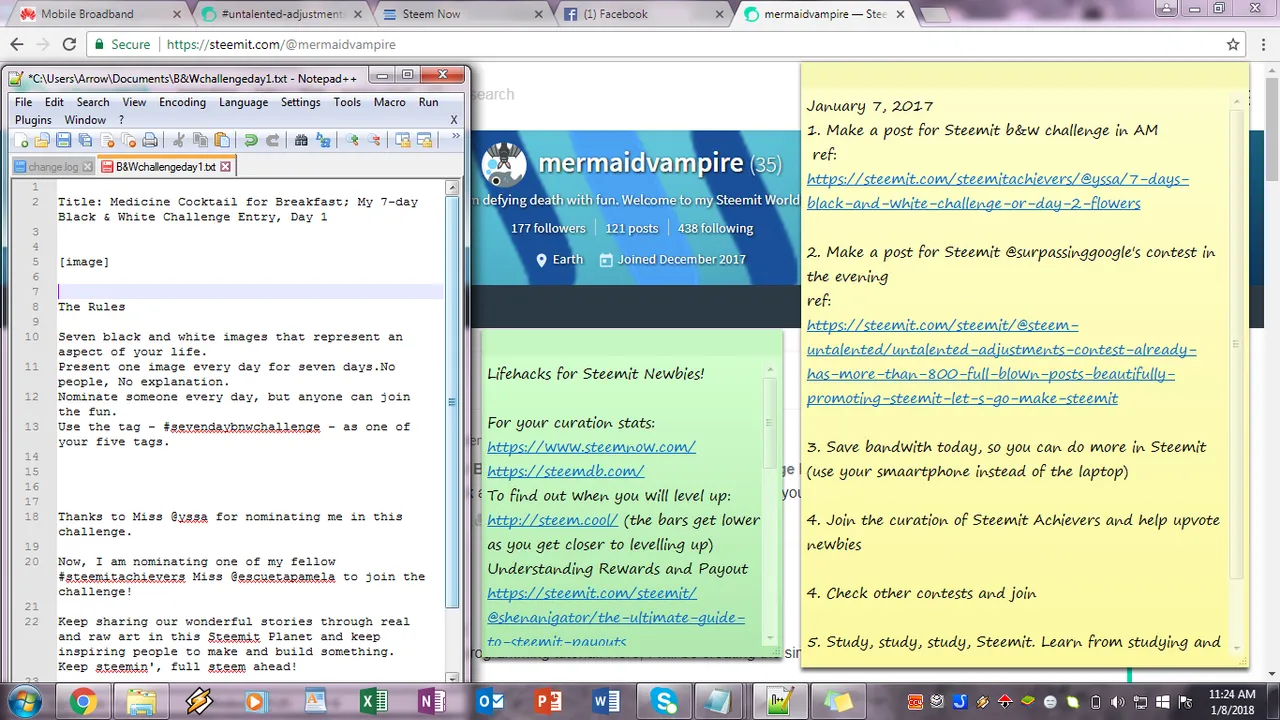Open the untalented-adjustments contest link in yellow note
The image size is (1280, 720).
(1001, 361)
